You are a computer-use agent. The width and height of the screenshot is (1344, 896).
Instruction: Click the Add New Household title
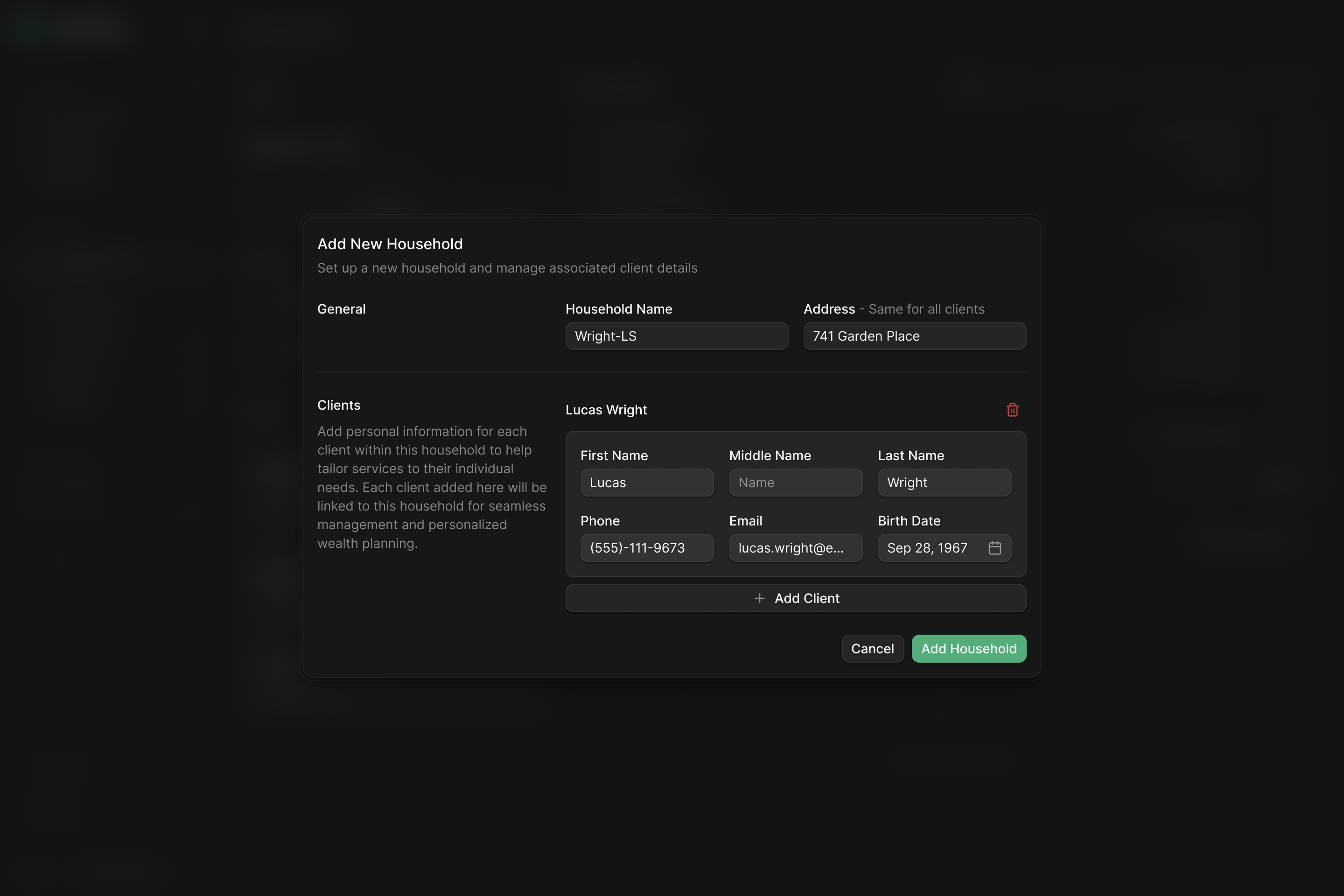click(390, 244)
